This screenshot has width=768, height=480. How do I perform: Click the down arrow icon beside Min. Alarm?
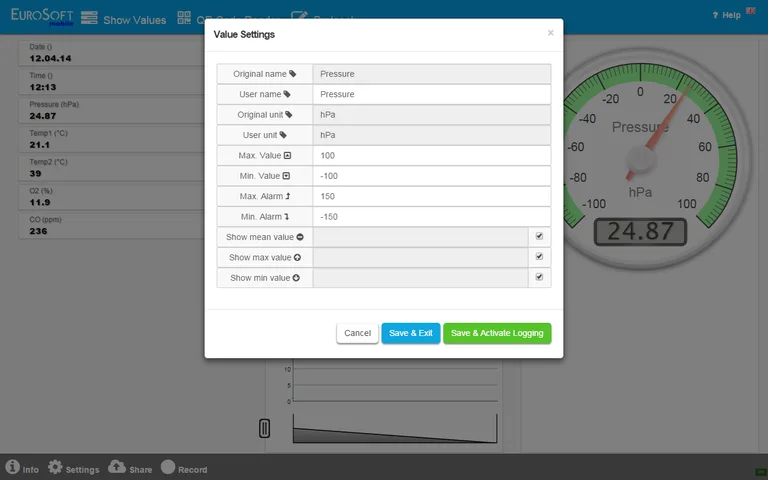287,216
